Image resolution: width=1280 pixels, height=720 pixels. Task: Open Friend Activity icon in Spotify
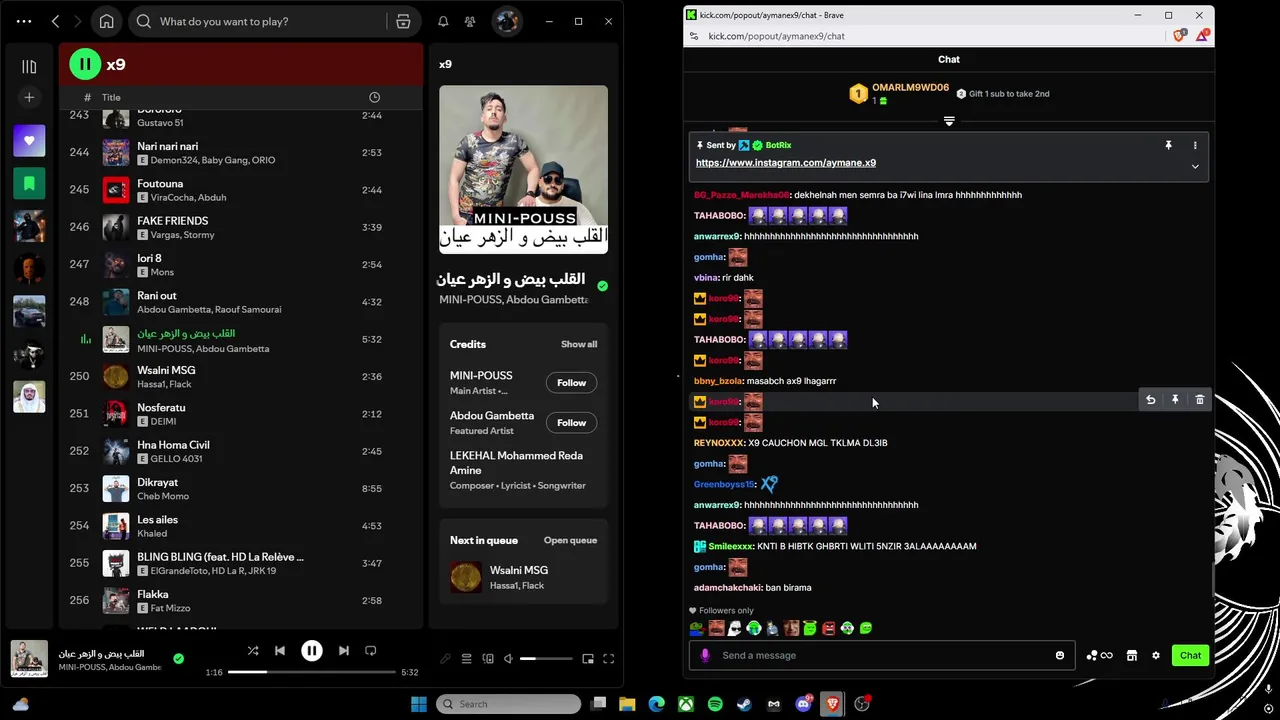pos(470,21)
